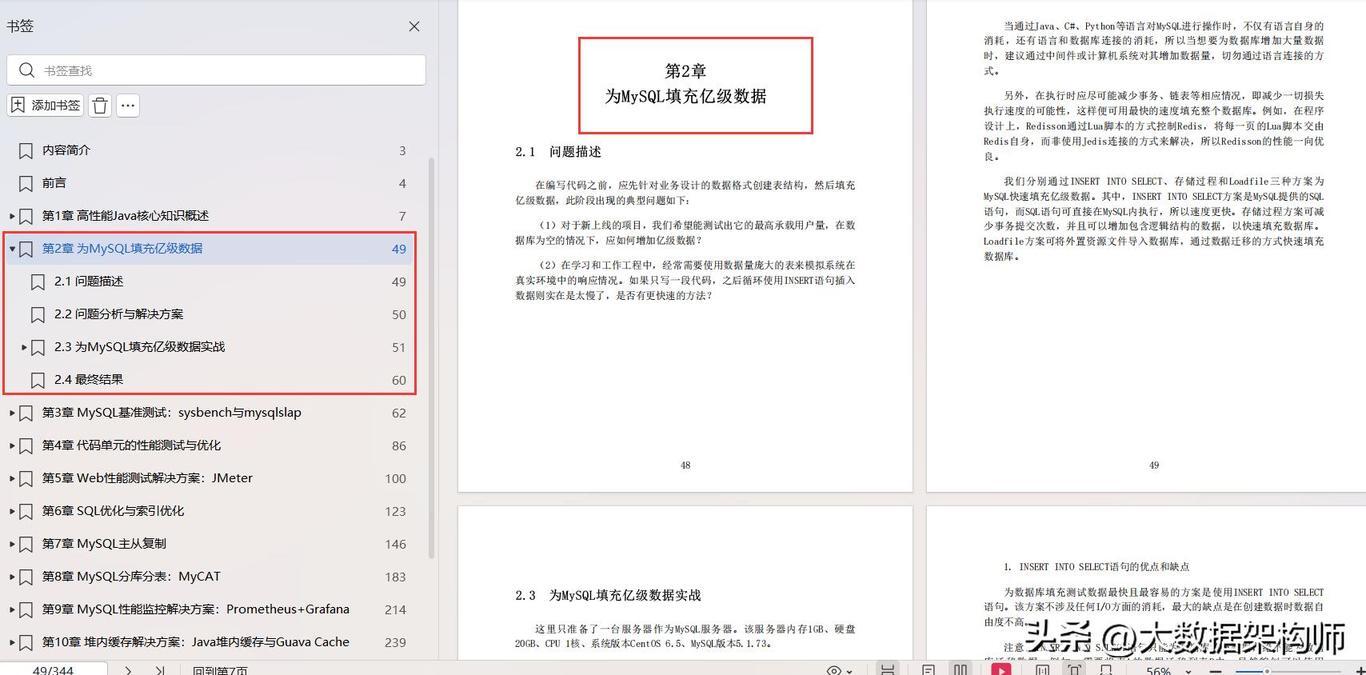Click the bookmark panel vertical scrollbar
This screenshot has width=1366, height=675.
pyautogui.click(x=431, y=357)
